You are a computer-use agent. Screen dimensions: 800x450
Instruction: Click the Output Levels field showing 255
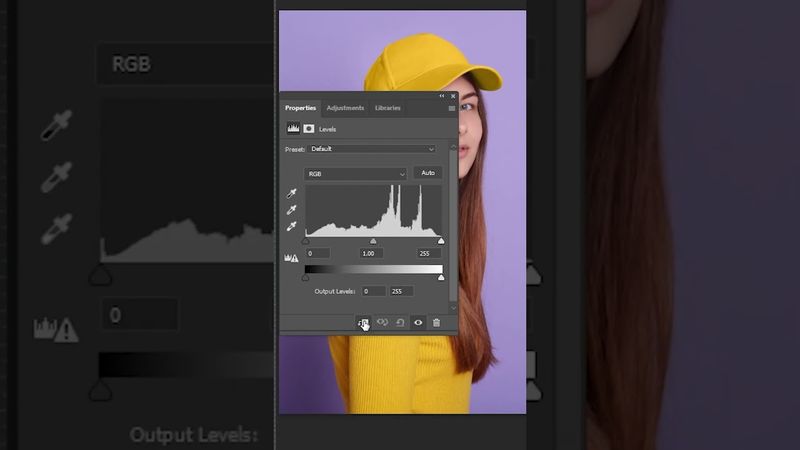pyautogui.click(x=402, y=291)
